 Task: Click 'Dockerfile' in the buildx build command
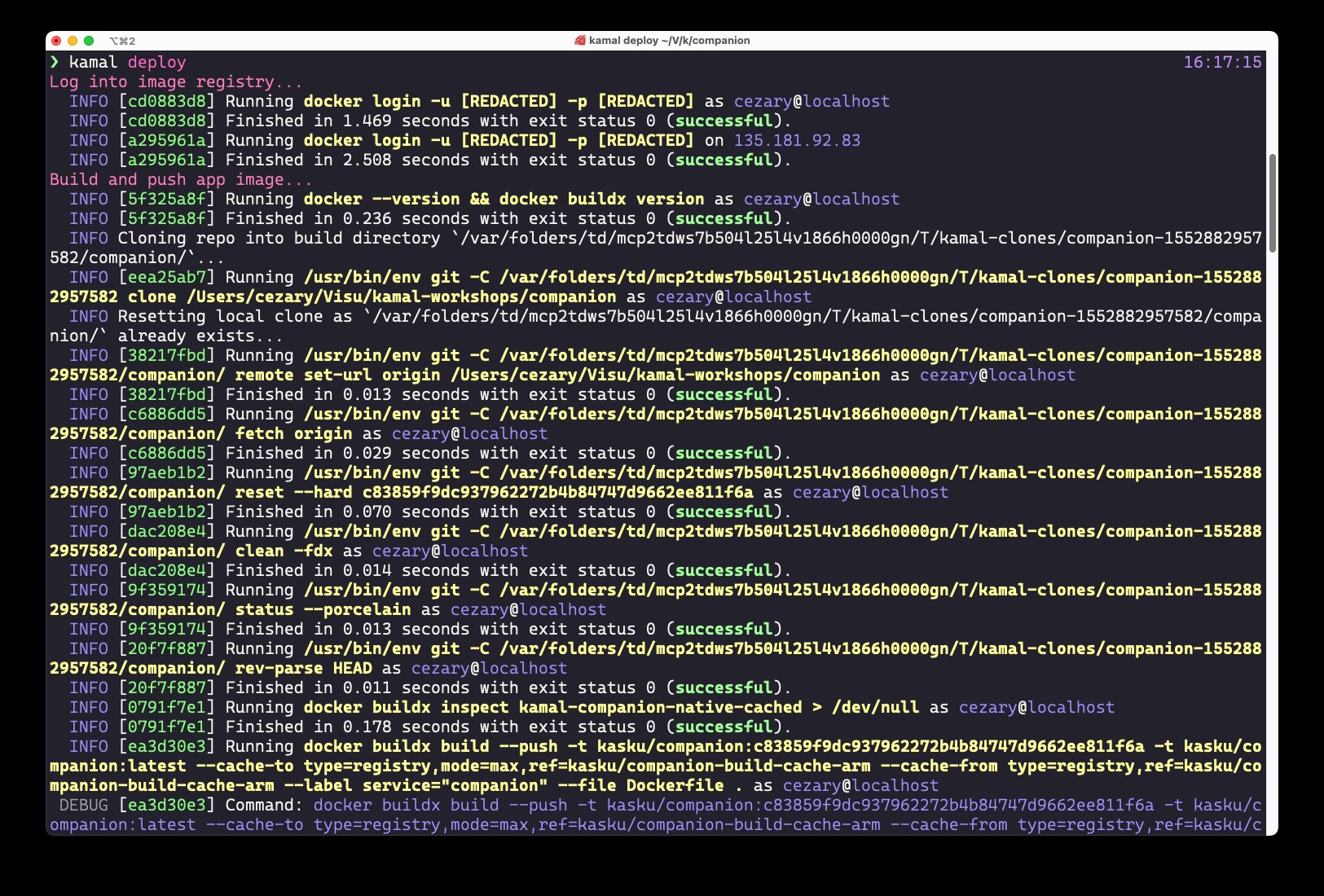point(675,785)
